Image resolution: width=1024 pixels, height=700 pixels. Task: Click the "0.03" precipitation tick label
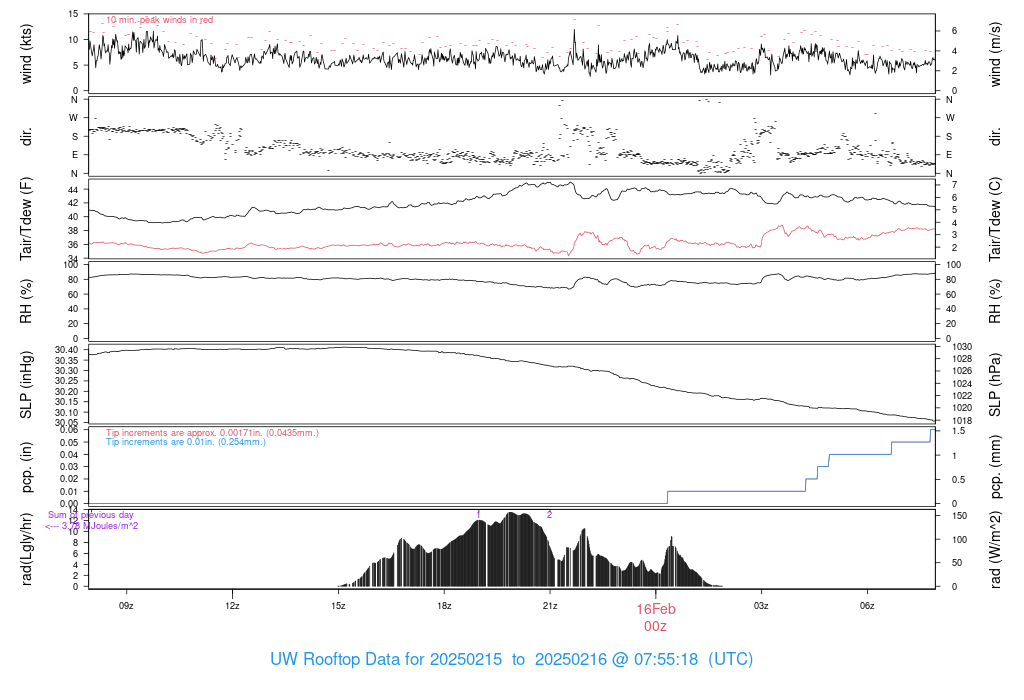(69, 466)
